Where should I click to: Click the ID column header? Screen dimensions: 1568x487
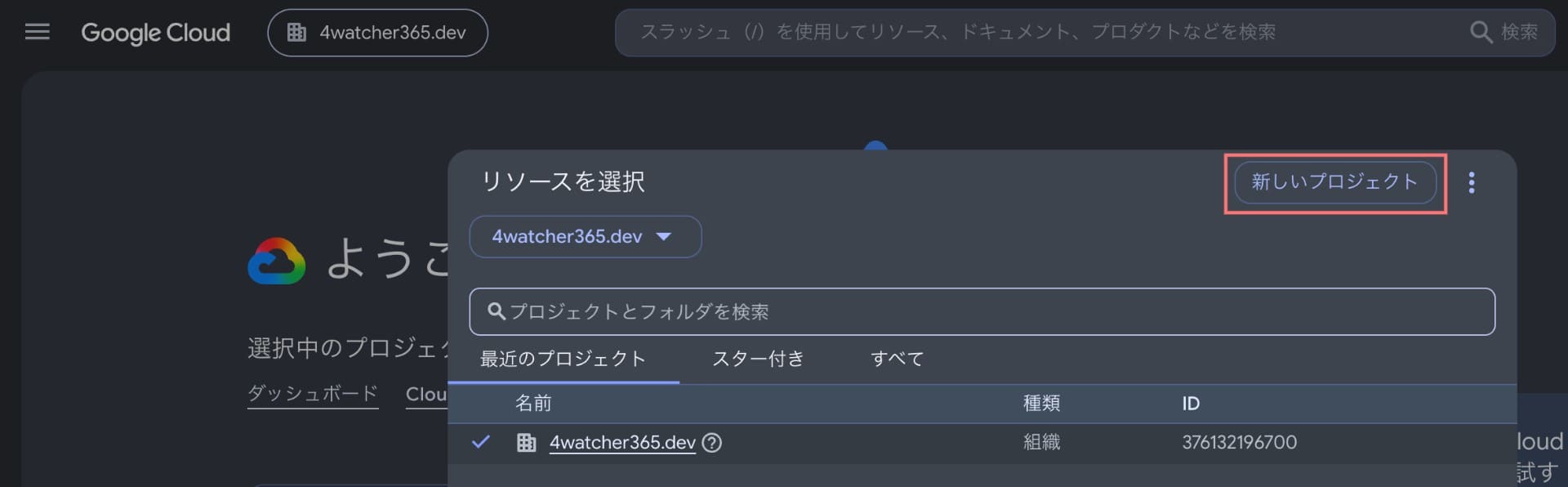click(x=1191, y=404)
